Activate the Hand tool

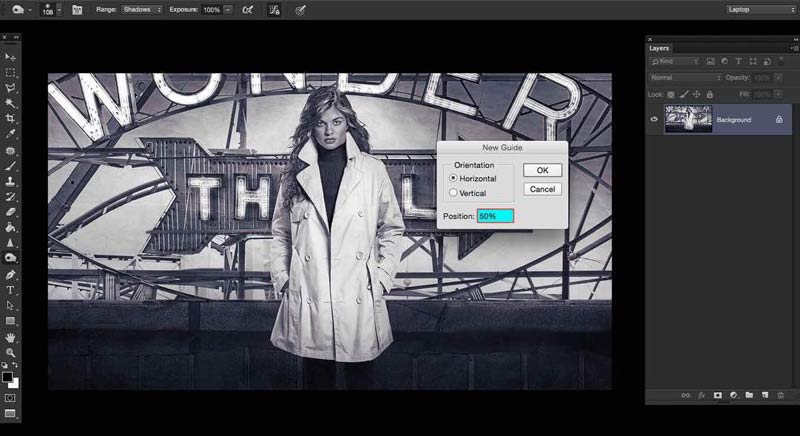pyautogui.click(x=11, y=337)
